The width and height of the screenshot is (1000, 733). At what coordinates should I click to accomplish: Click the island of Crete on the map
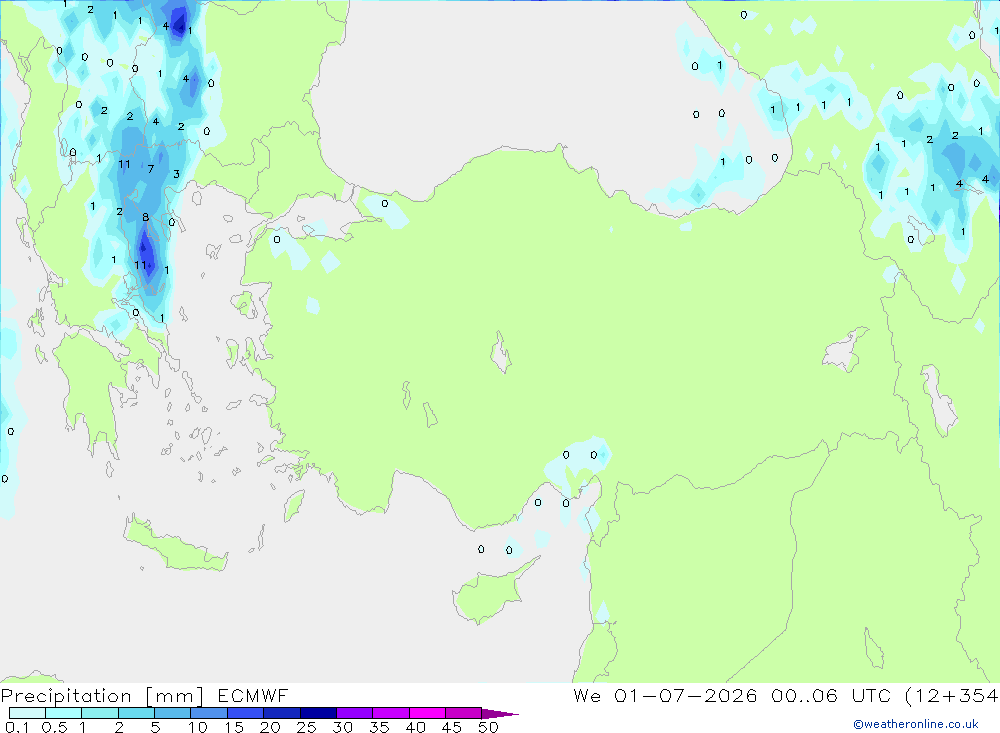click(173, 545)
